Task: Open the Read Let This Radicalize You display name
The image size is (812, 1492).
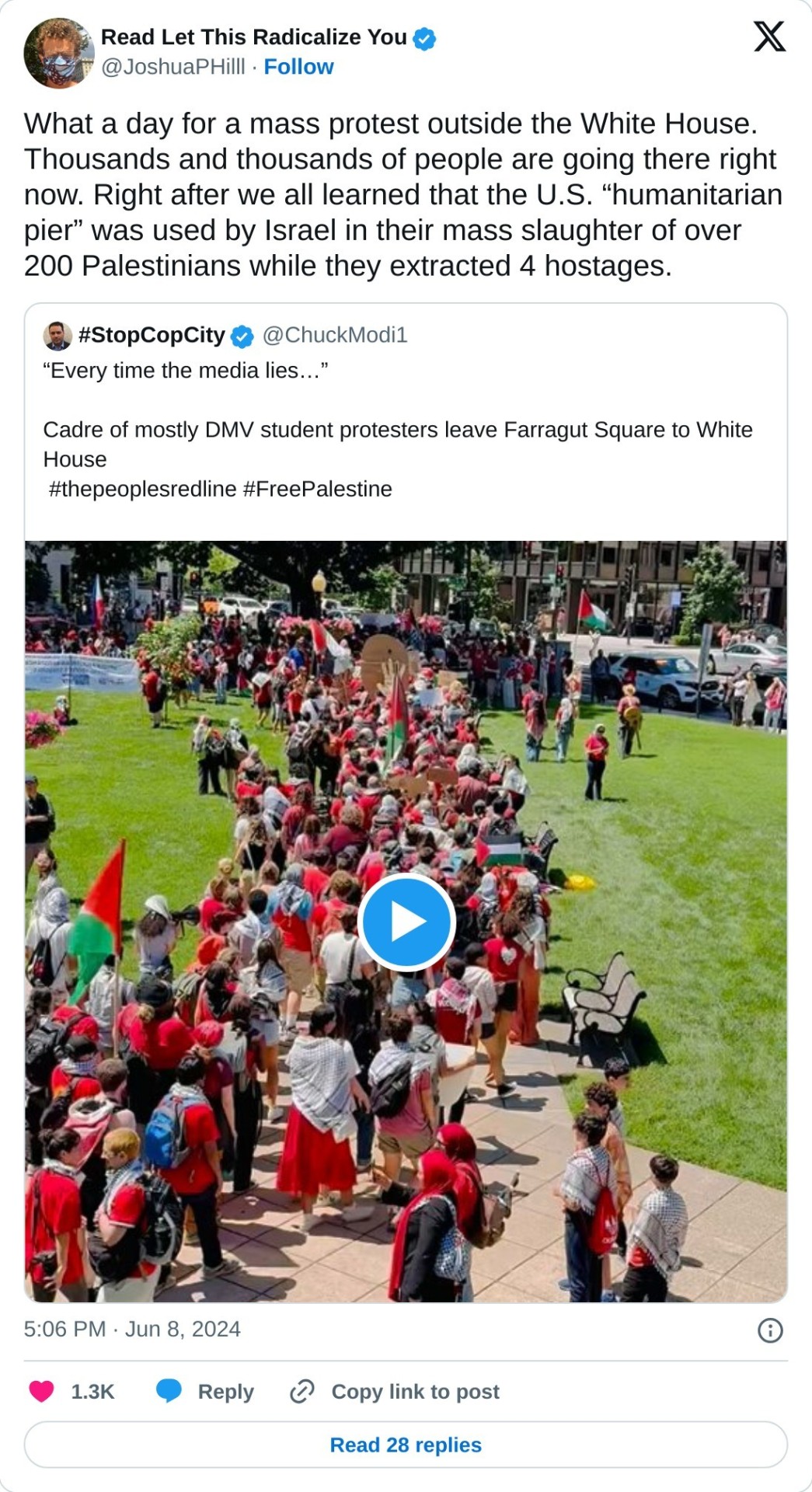Action: tap(254, 37)
